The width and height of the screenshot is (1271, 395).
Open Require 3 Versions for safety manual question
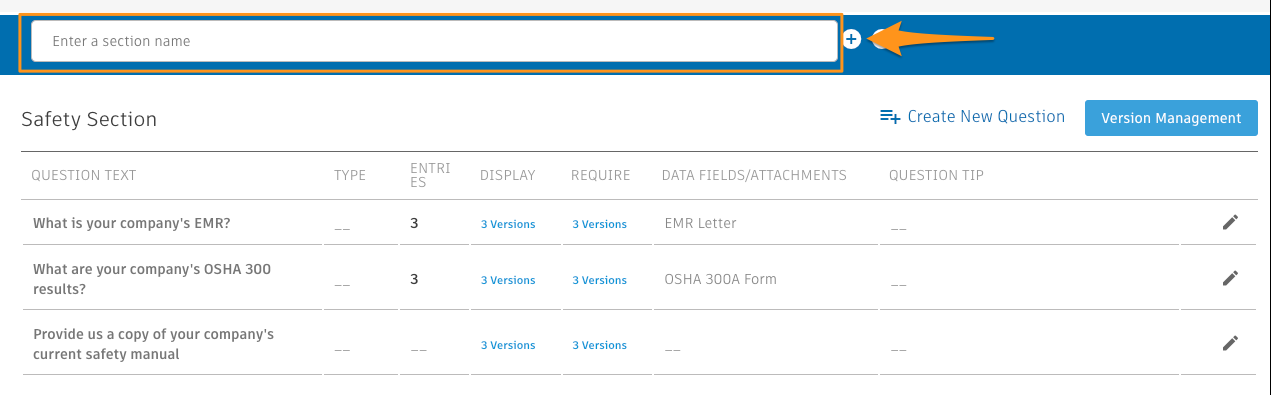(x=599, y=345)
